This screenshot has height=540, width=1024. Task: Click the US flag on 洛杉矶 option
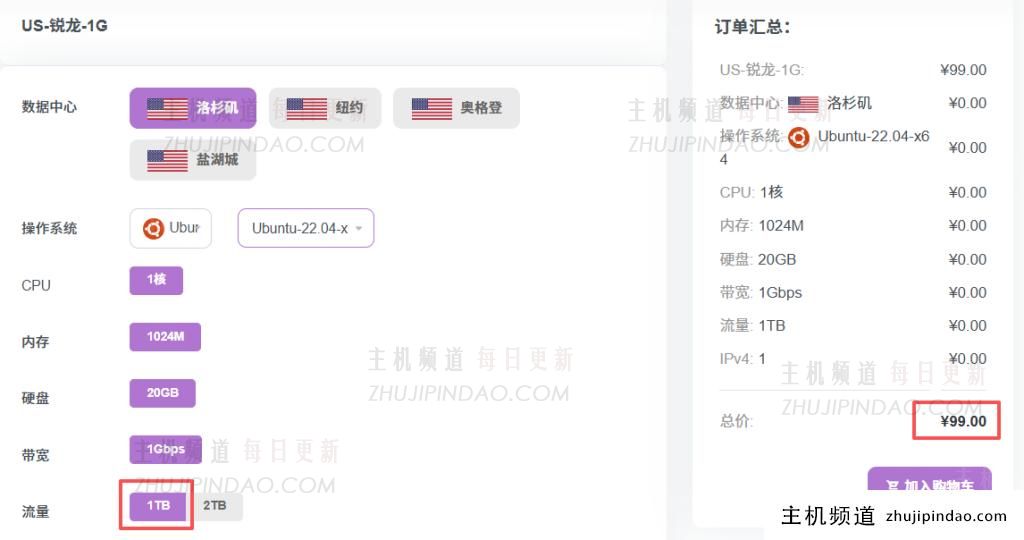(167, 108)
